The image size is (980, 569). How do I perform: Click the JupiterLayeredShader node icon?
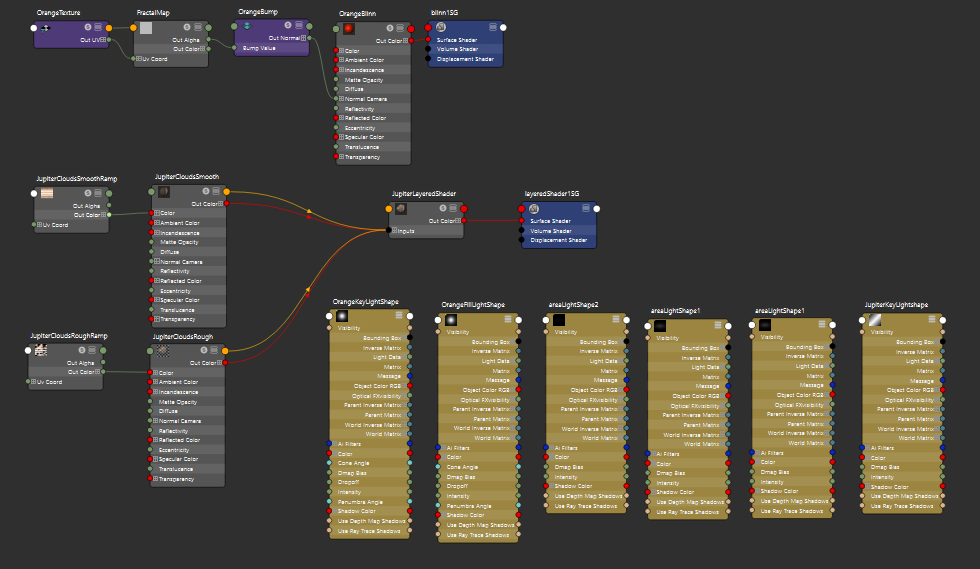point(400,208)
